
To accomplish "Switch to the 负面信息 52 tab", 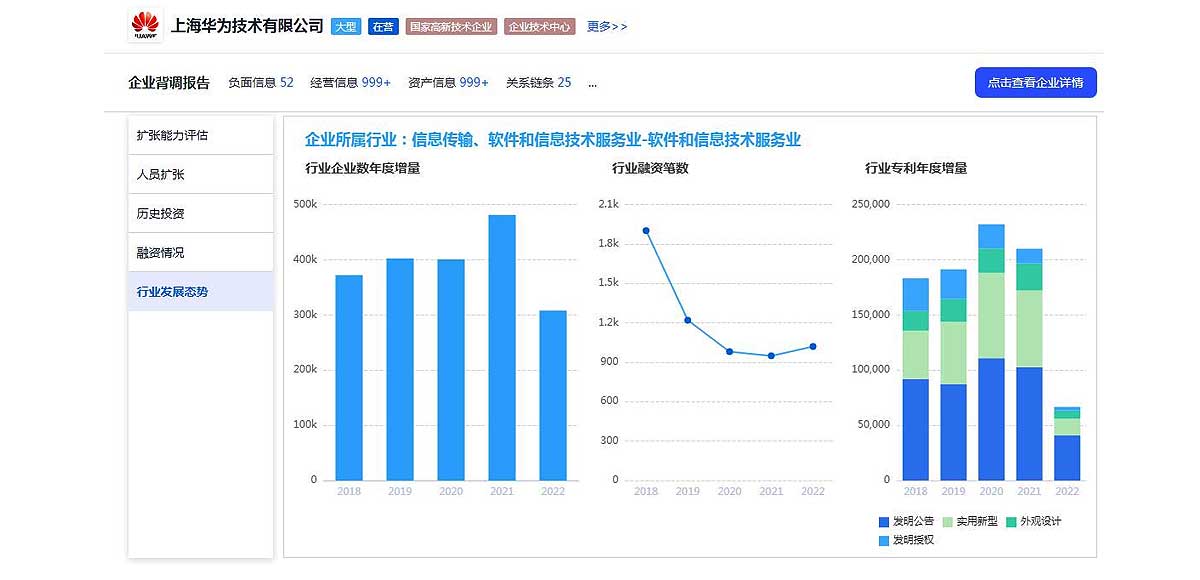I will pyautogui.click(x=260, y=83).
